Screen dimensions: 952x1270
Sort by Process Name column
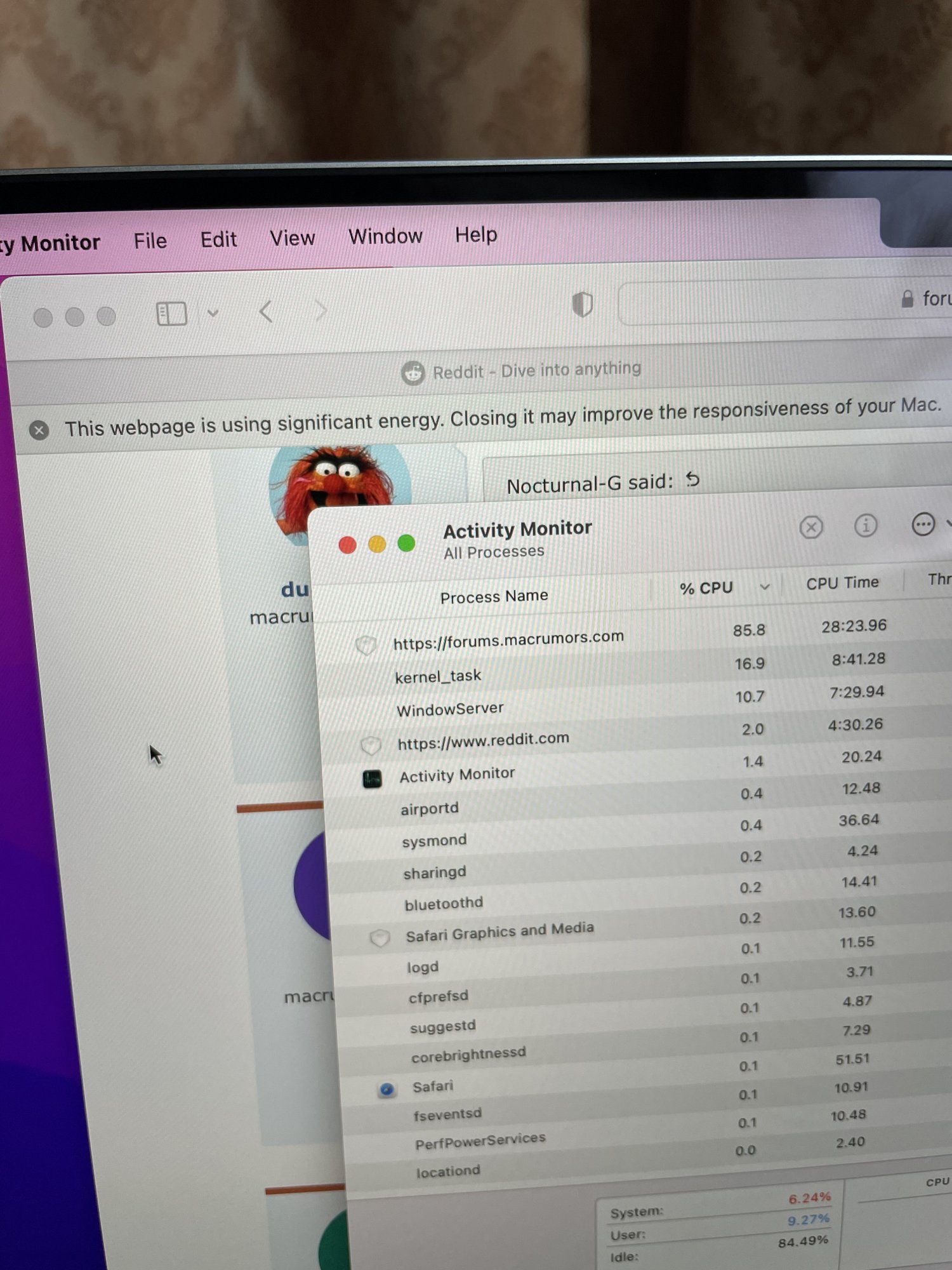coord(494,596)
